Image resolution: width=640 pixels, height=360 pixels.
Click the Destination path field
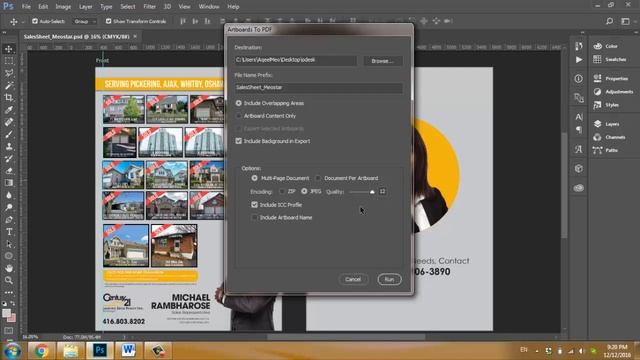pos(296,60)
